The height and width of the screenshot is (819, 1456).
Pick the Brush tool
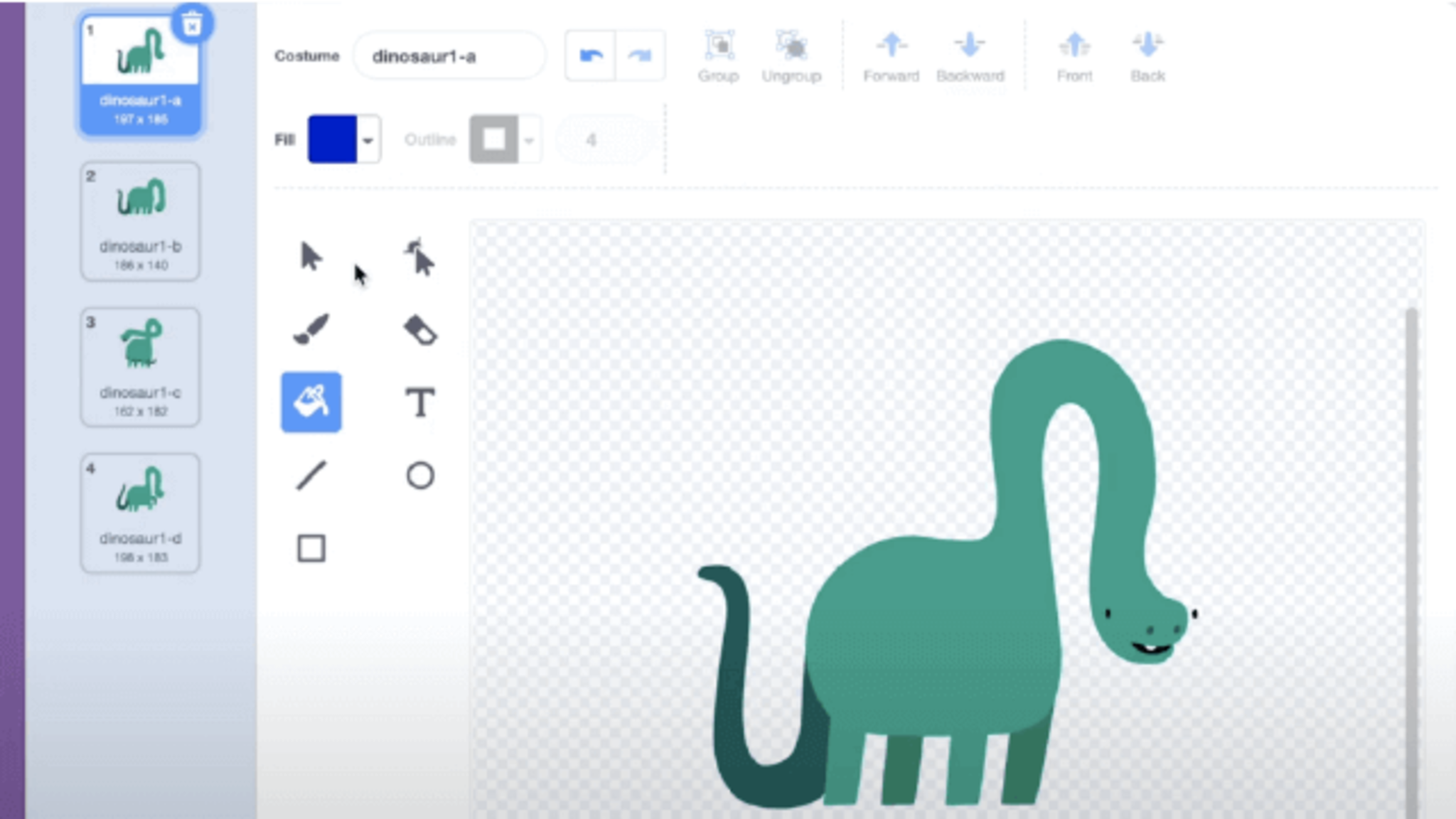pos(311,330)
